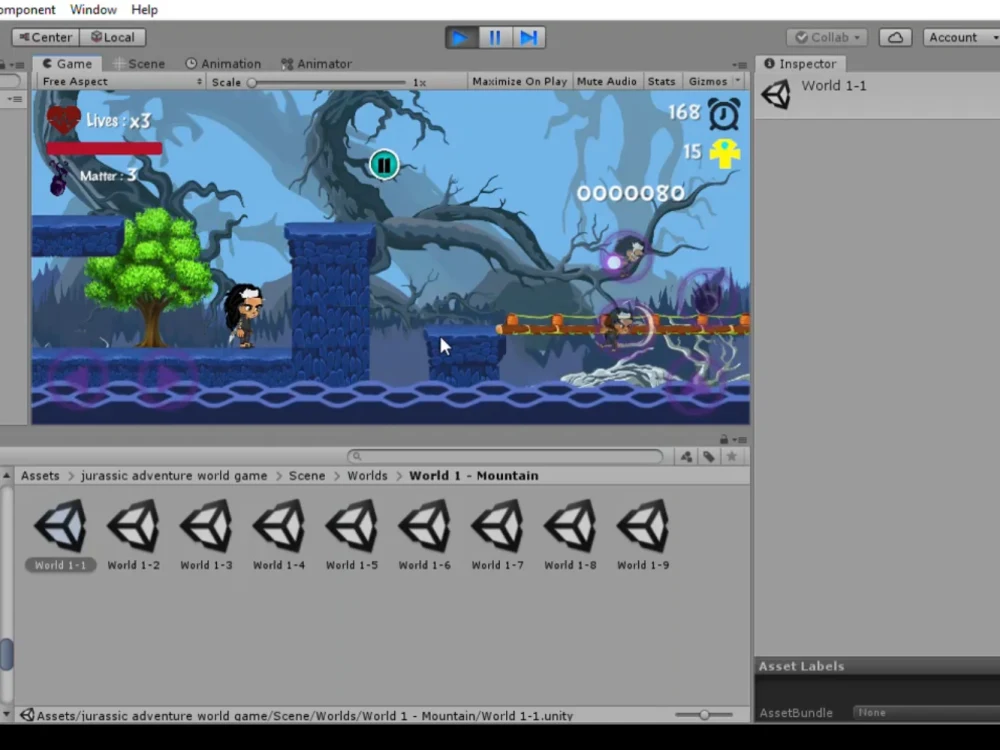This screenshot has width=1000, height=750.
Task: Click the cloud services icon
Action: pos(895,37)
